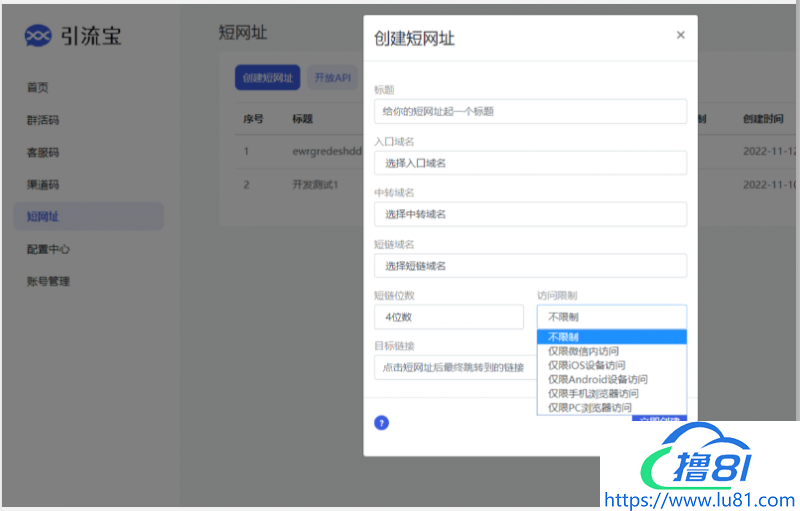This screenshot has height=511, width=800.
Task: Click the 开放API button
Action: (332, 77)
